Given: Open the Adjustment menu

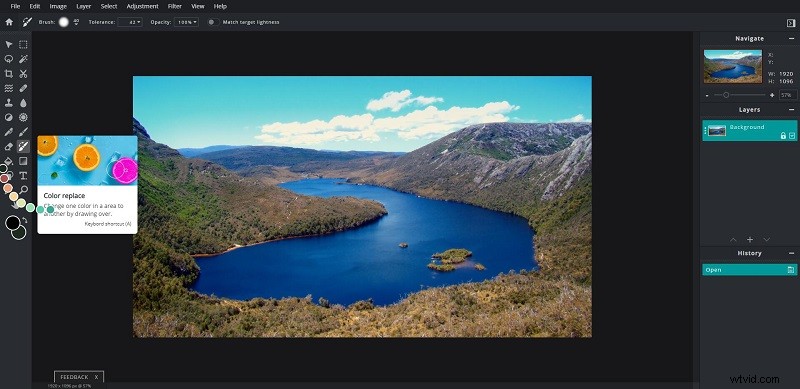Looking at the screenshot, I should click(x=142, y=7).
